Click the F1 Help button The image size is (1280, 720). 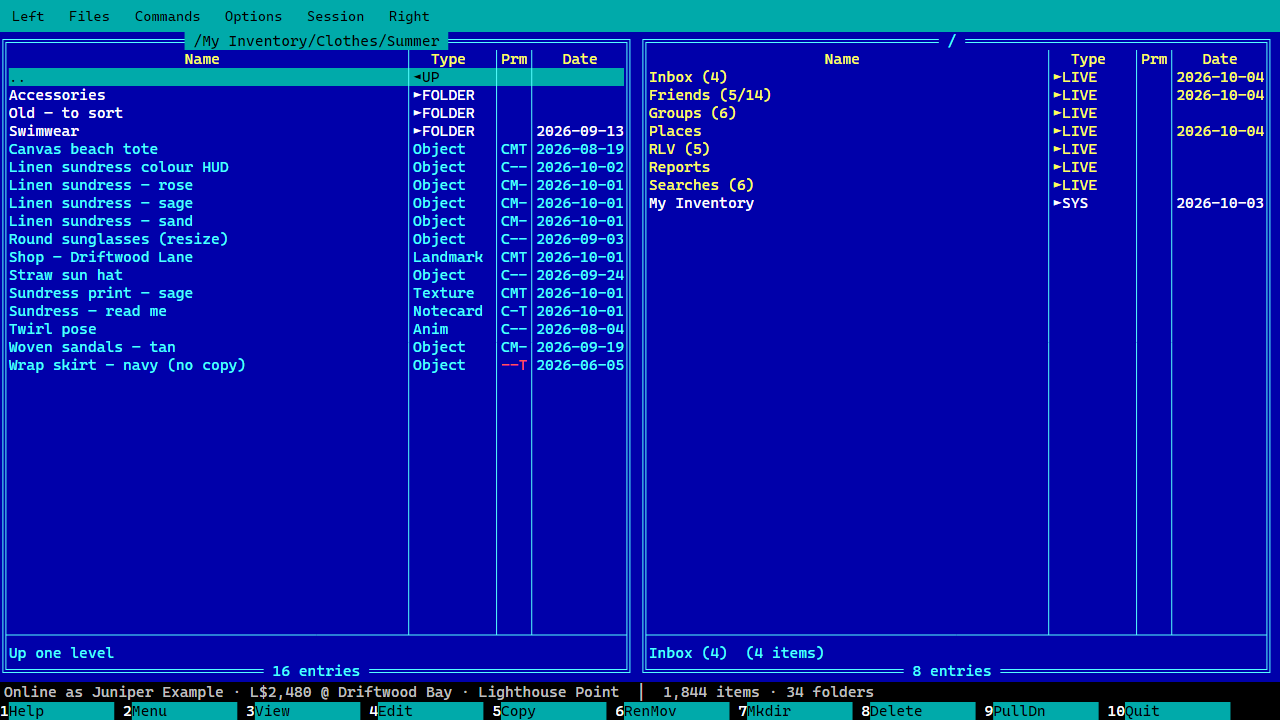pos(57,711)
